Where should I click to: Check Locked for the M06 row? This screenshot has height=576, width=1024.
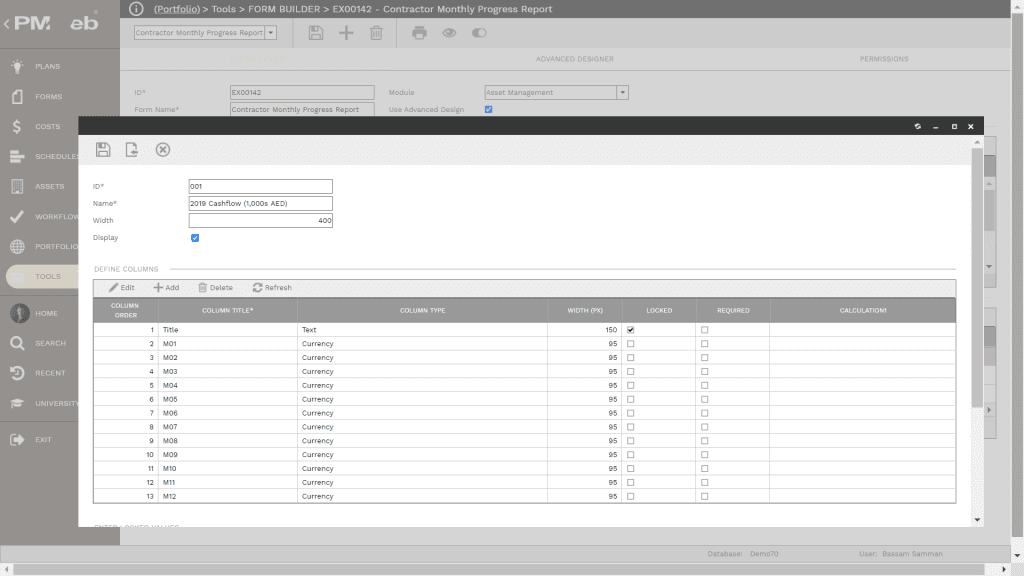pyautogui.click(x=630, y=413)
